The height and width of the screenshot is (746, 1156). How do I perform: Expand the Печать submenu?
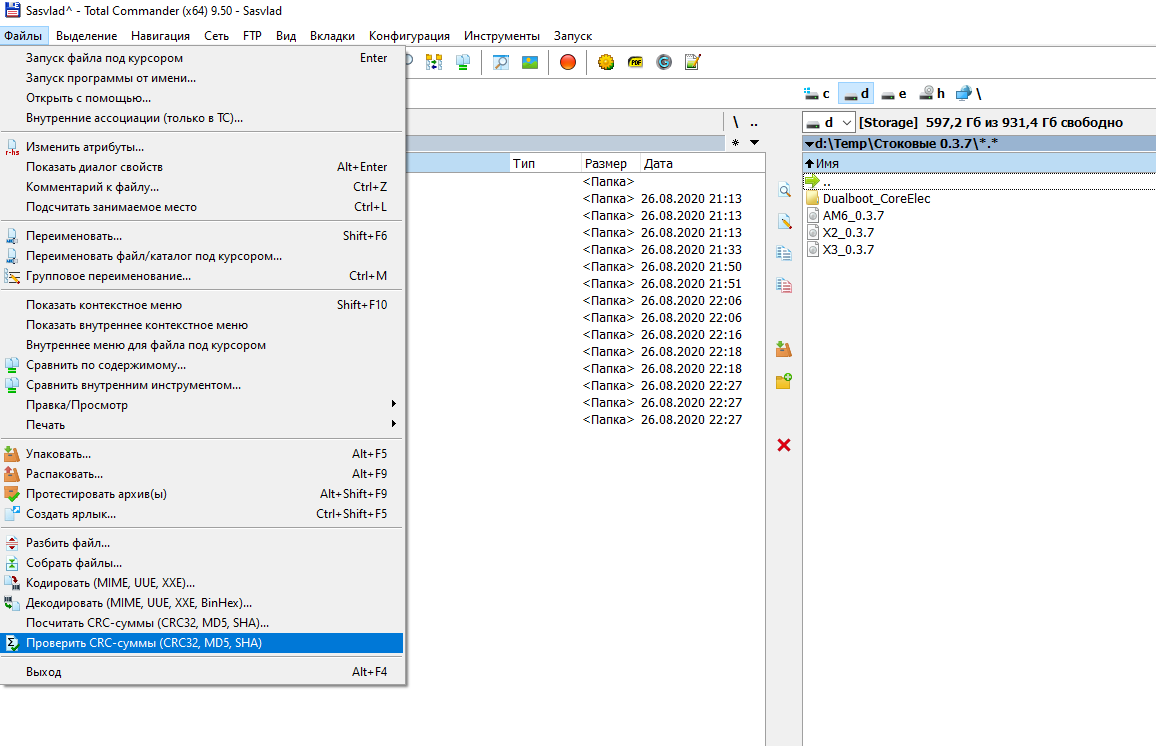click(x=202, y=425)
